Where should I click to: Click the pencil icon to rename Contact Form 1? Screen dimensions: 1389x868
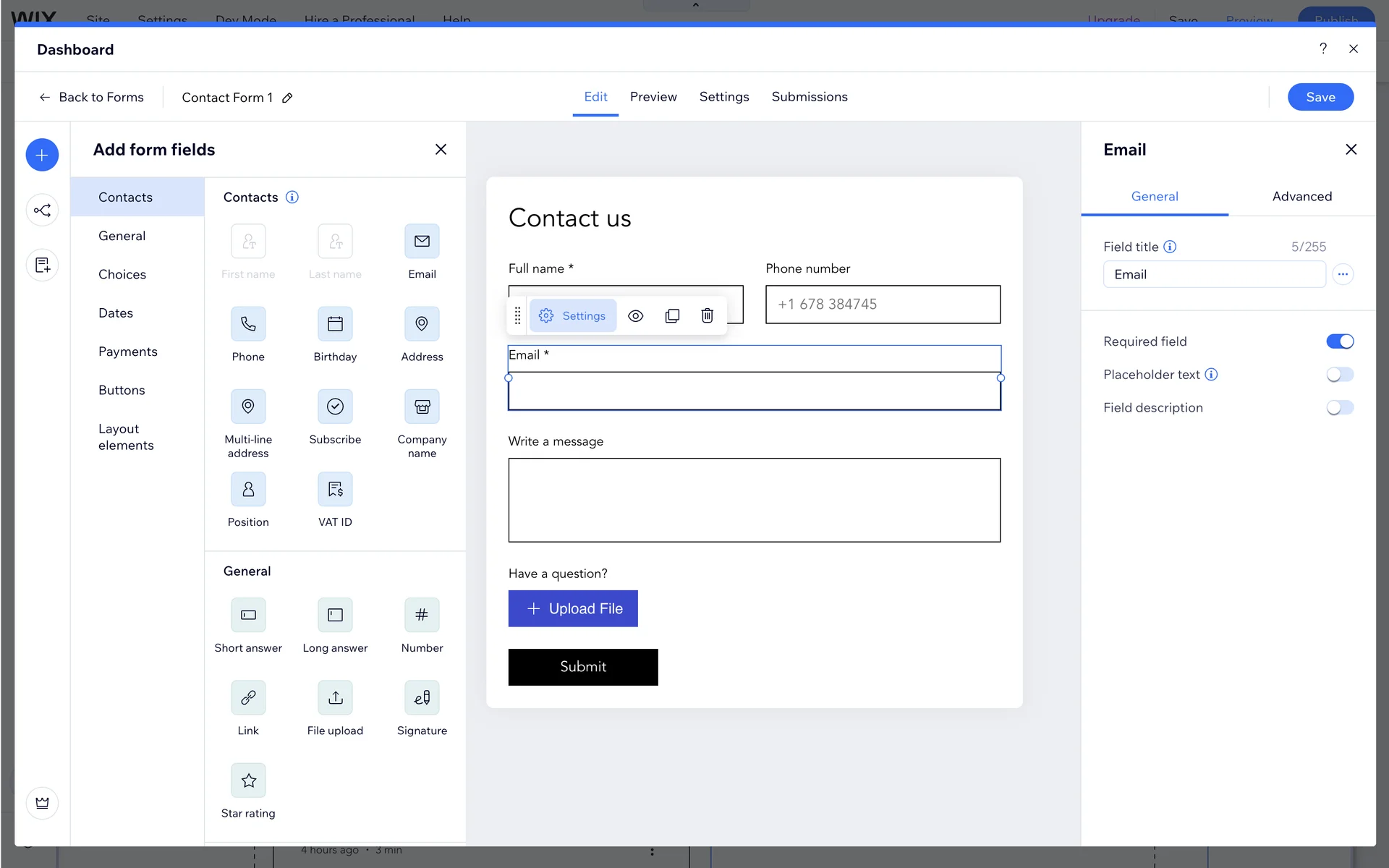[287, 98]
